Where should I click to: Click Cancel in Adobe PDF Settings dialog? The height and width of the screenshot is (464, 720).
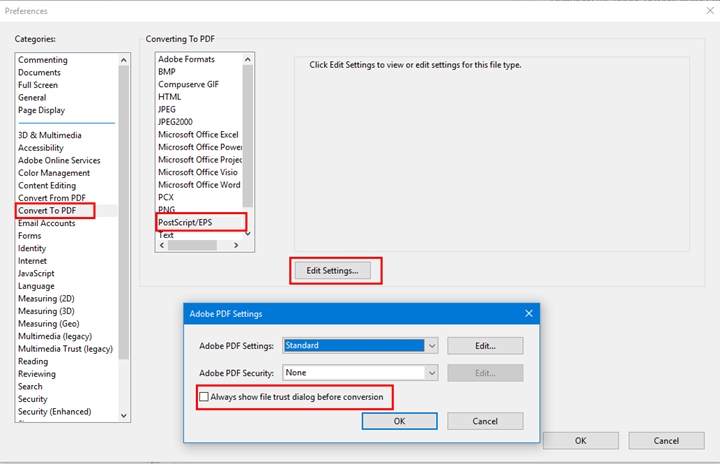[x=485, y=421]
